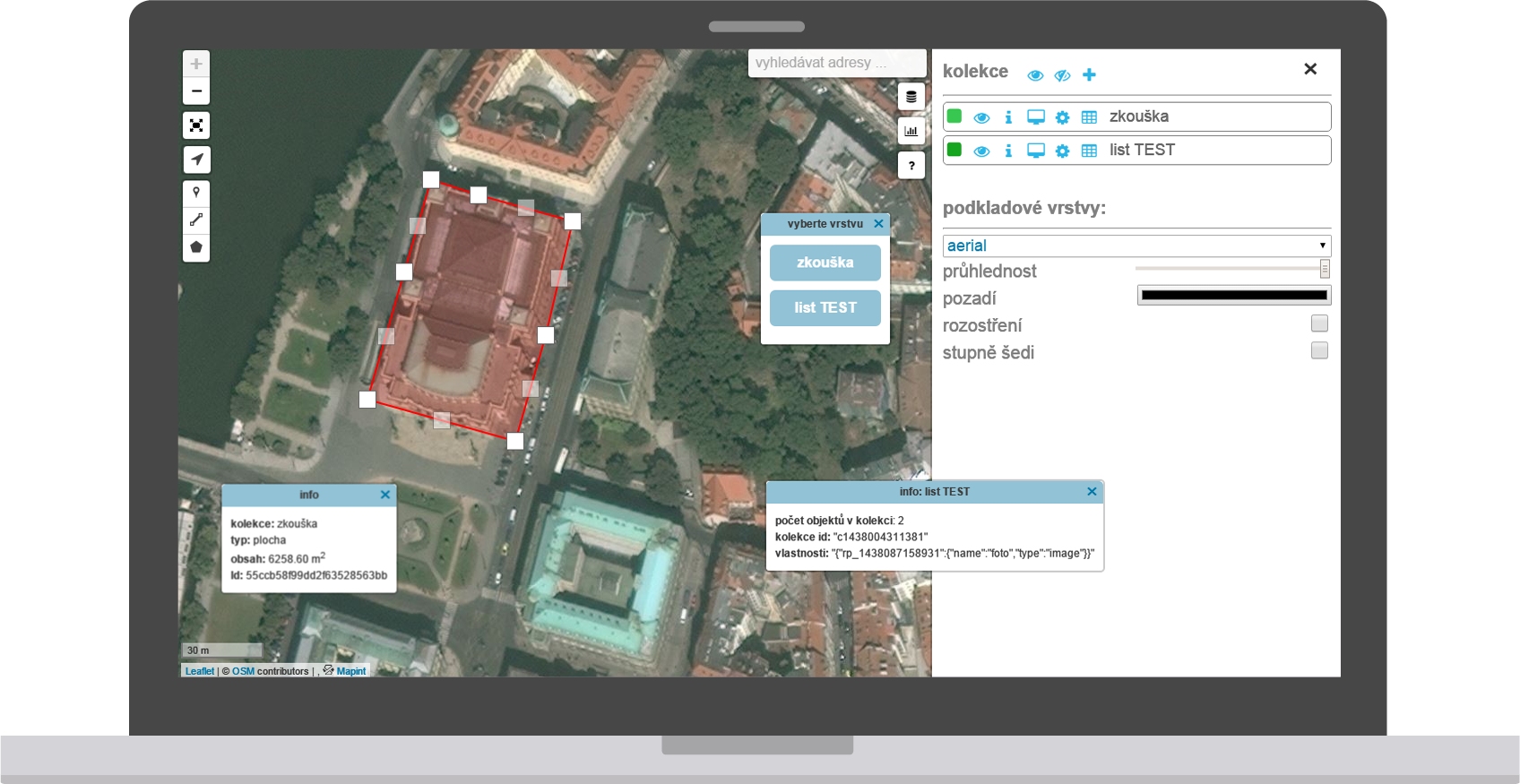Enable the rozostření checkbox
The image size is (1520, 784).
point(1319,323)
